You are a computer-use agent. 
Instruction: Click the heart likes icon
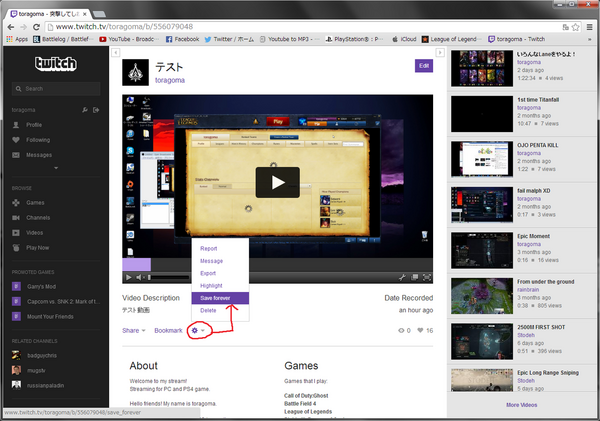click(x=420, y=330)
